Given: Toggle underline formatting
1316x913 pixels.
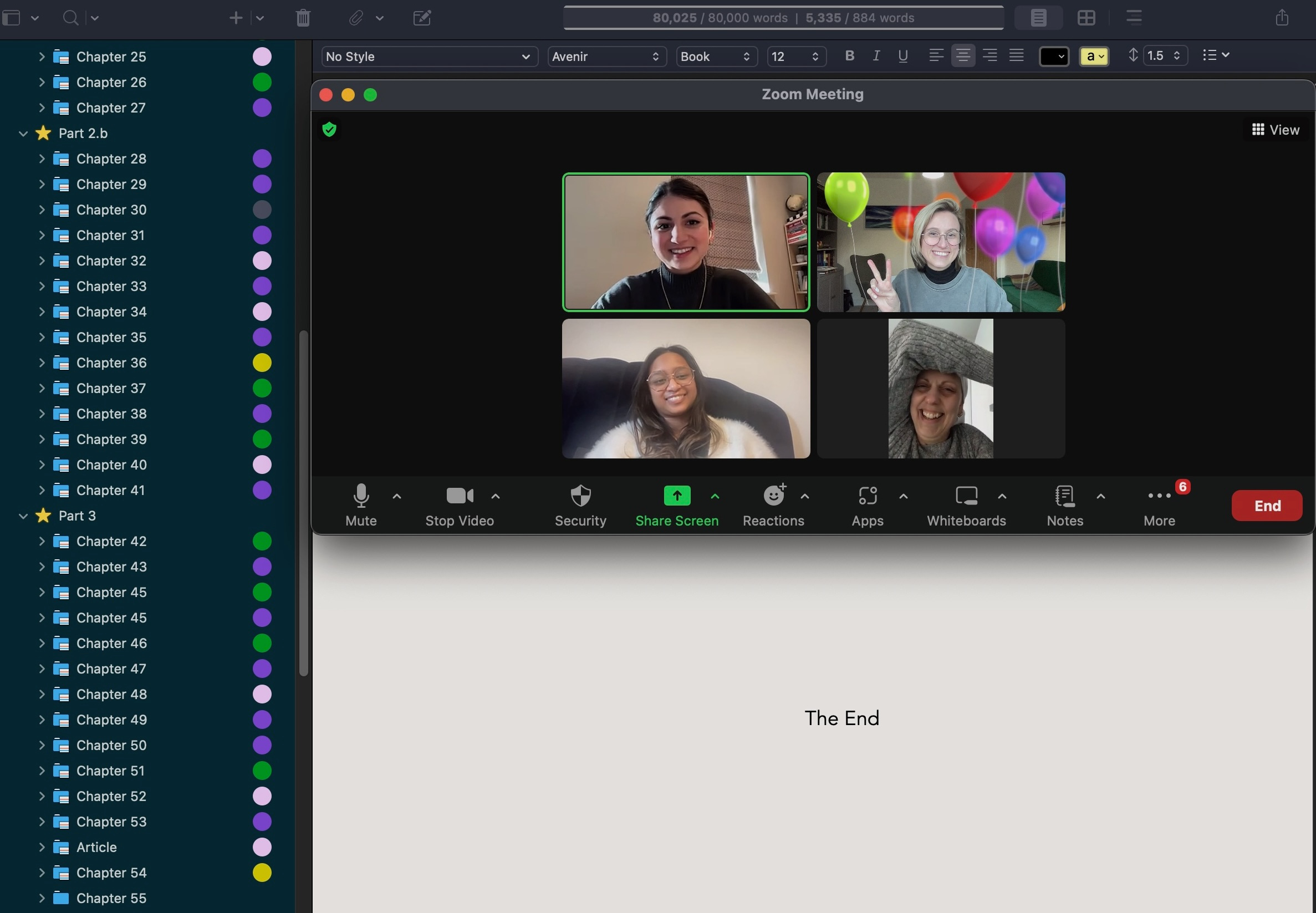Looking at the screenshot, I should pos(903,56).
